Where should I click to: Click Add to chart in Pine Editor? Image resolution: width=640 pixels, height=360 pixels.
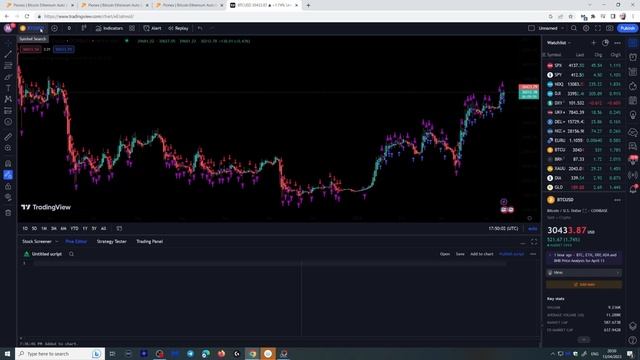coord(482,254)
